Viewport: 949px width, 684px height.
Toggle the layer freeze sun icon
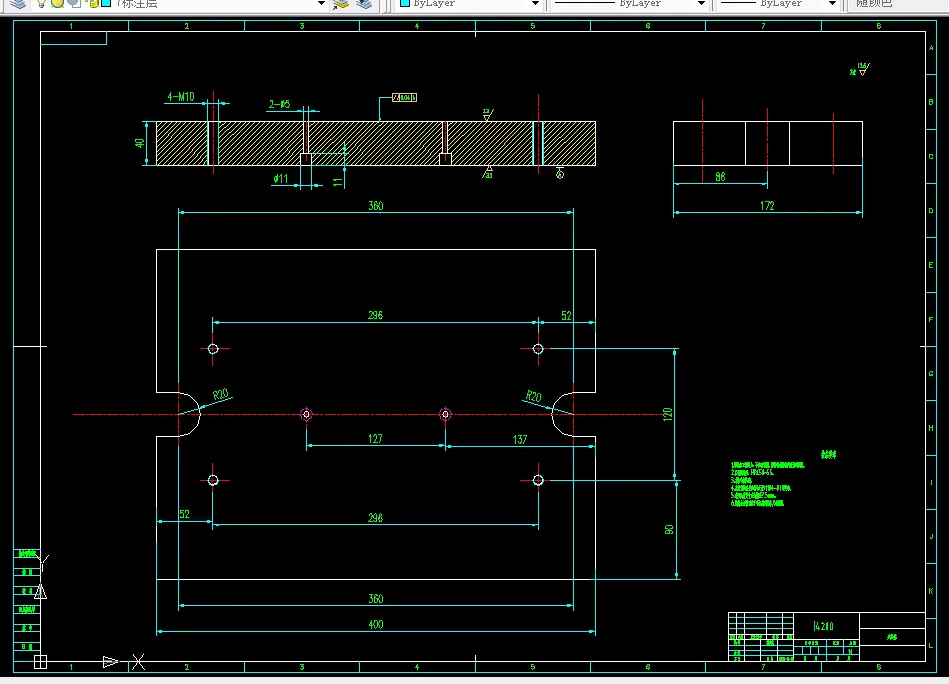click(57, 3)
